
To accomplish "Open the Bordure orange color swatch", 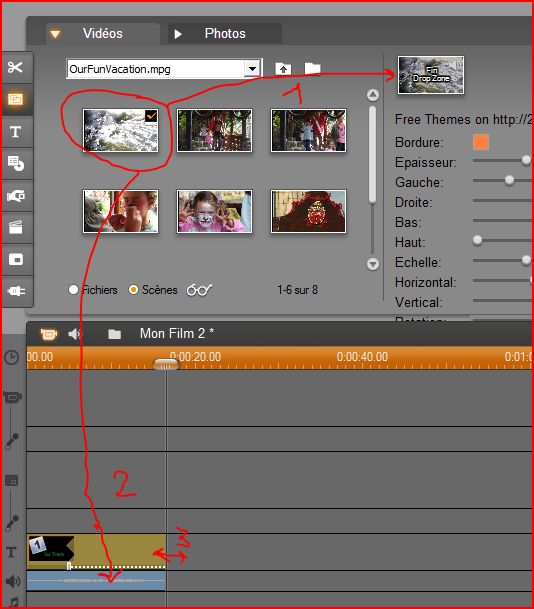I will coord(481,142).
